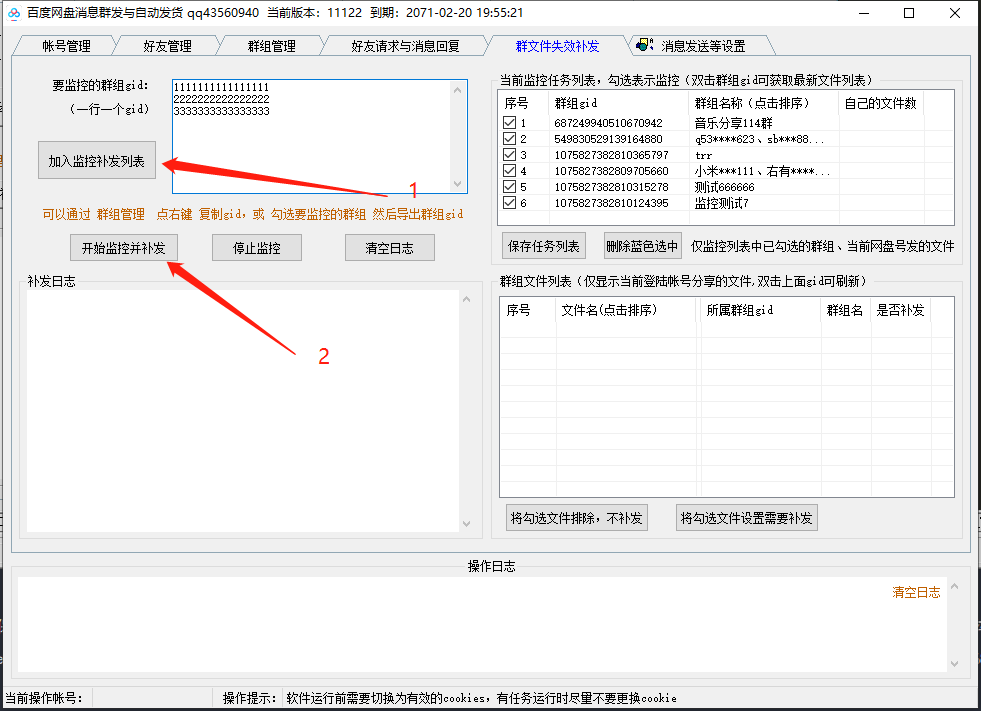This screenshot has width=981, height=711.
Task: Click 停止监控 to stop monitoring
Action: 256,247
